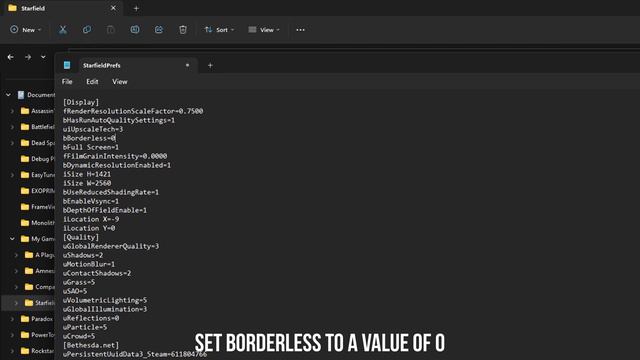Click the Share icon in Explorer toolbar
Viewport: 640px width, 360px height.
point(159,30)
